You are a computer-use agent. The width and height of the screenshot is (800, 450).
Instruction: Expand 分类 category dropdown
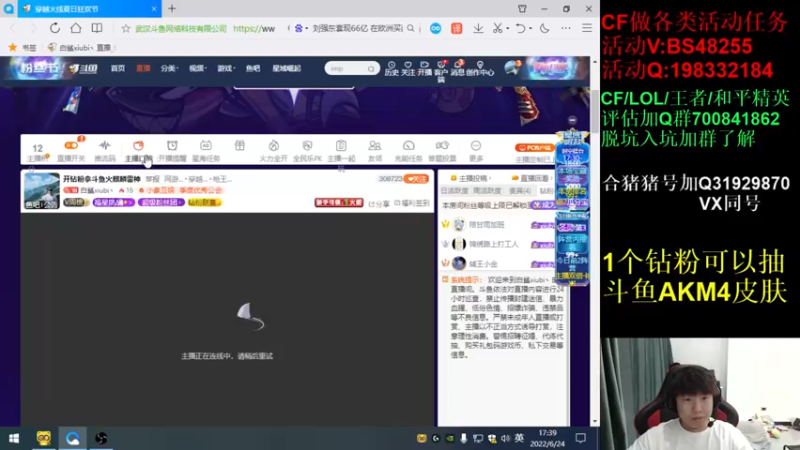coord(169,68)
